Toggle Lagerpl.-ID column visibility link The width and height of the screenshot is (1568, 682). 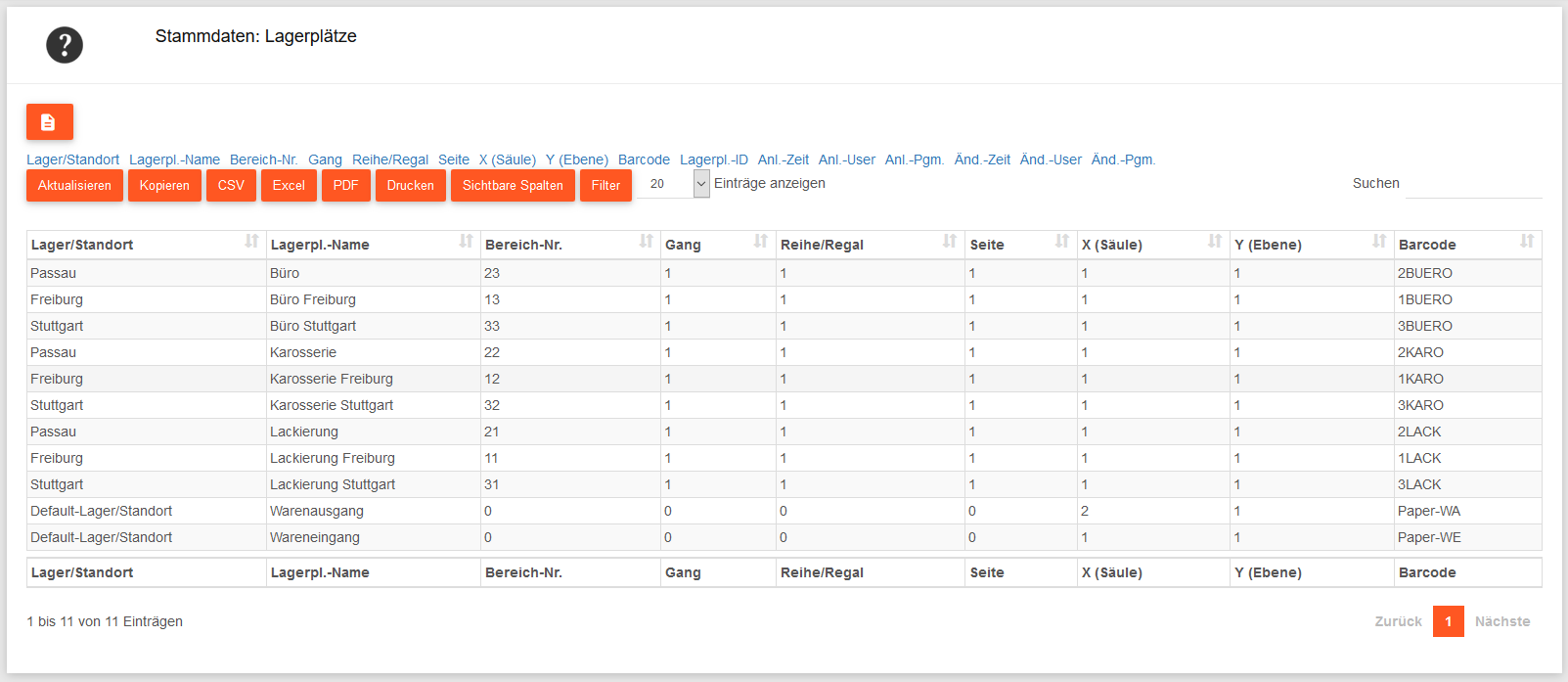(x=713, y=159)
